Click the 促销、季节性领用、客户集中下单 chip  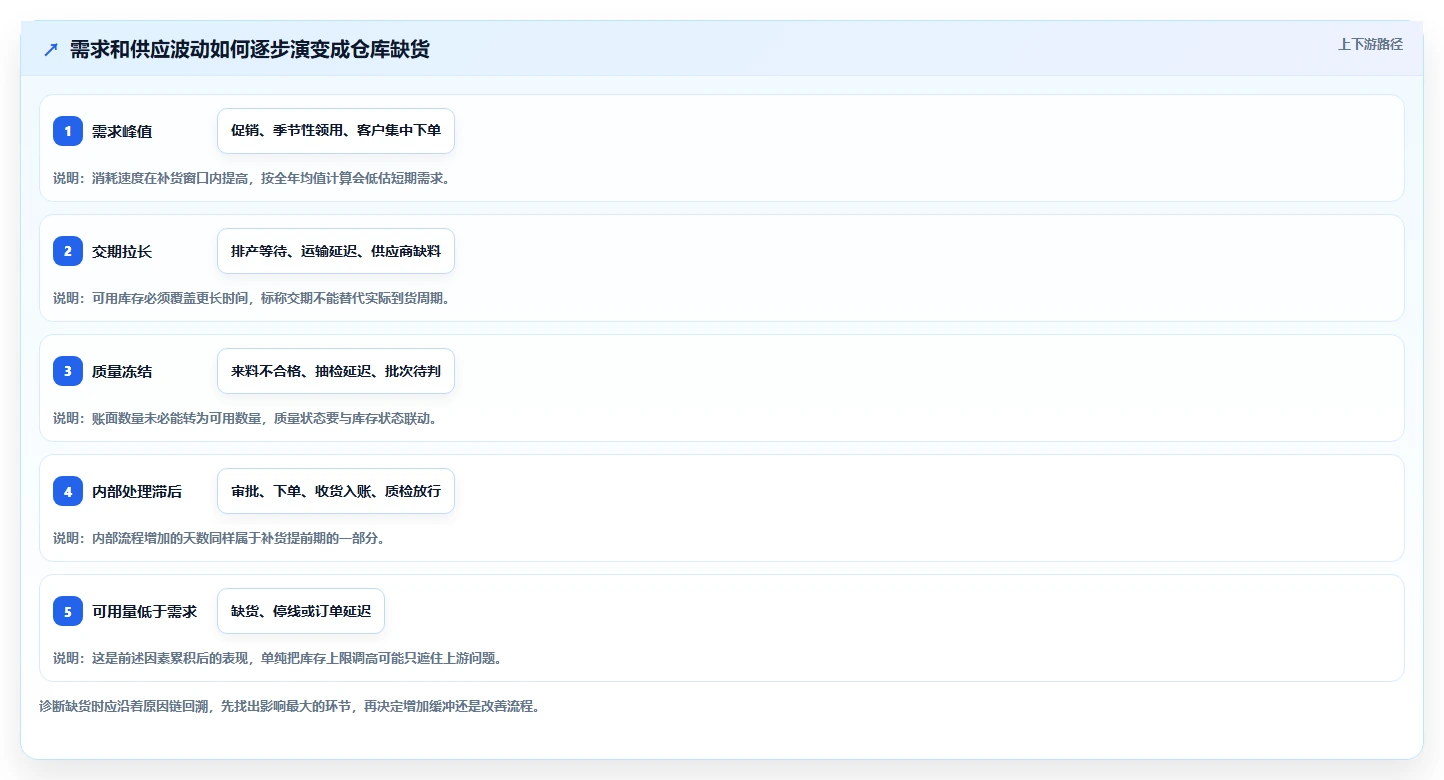point(336,131)
